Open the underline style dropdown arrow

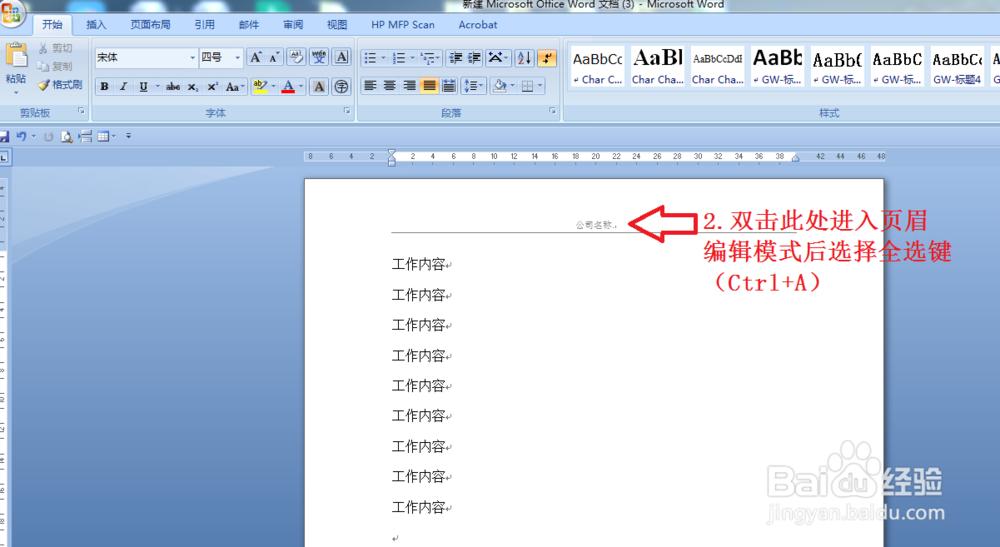tap(157, 87)
